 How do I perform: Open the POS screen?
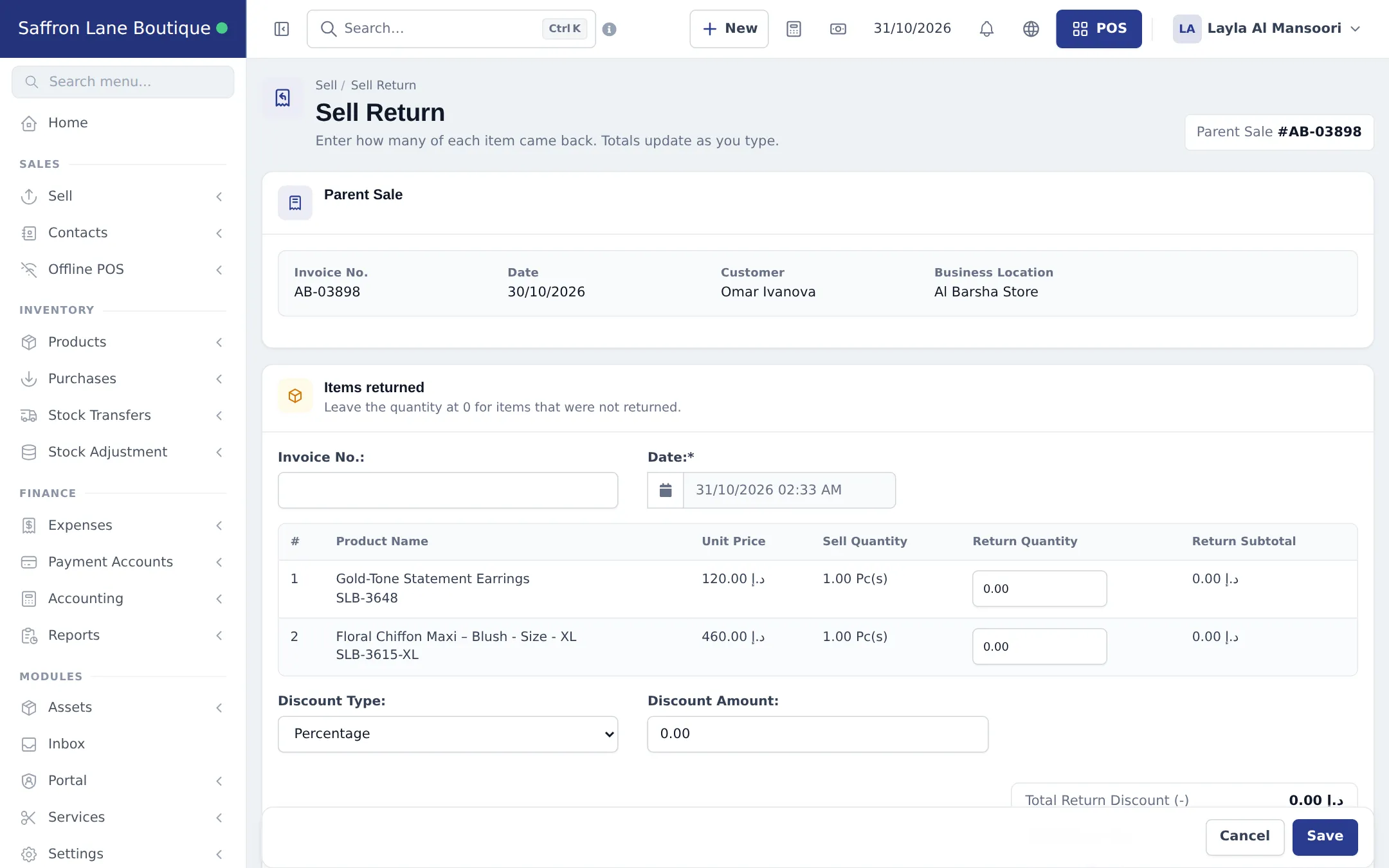1098,29
